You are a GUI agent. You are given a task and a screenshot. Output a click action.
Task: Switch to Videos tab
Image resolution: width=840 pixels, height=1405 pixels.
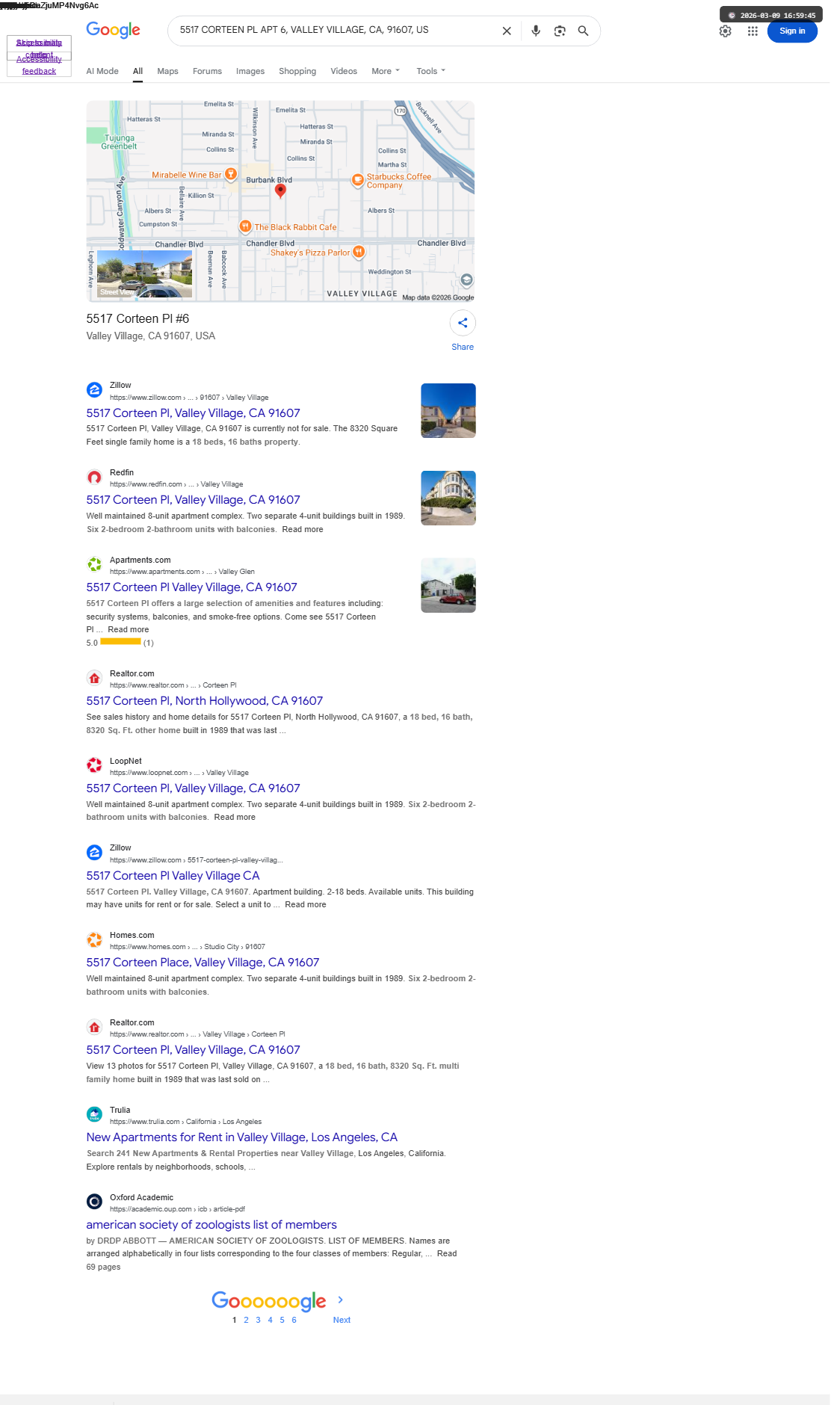344,71
